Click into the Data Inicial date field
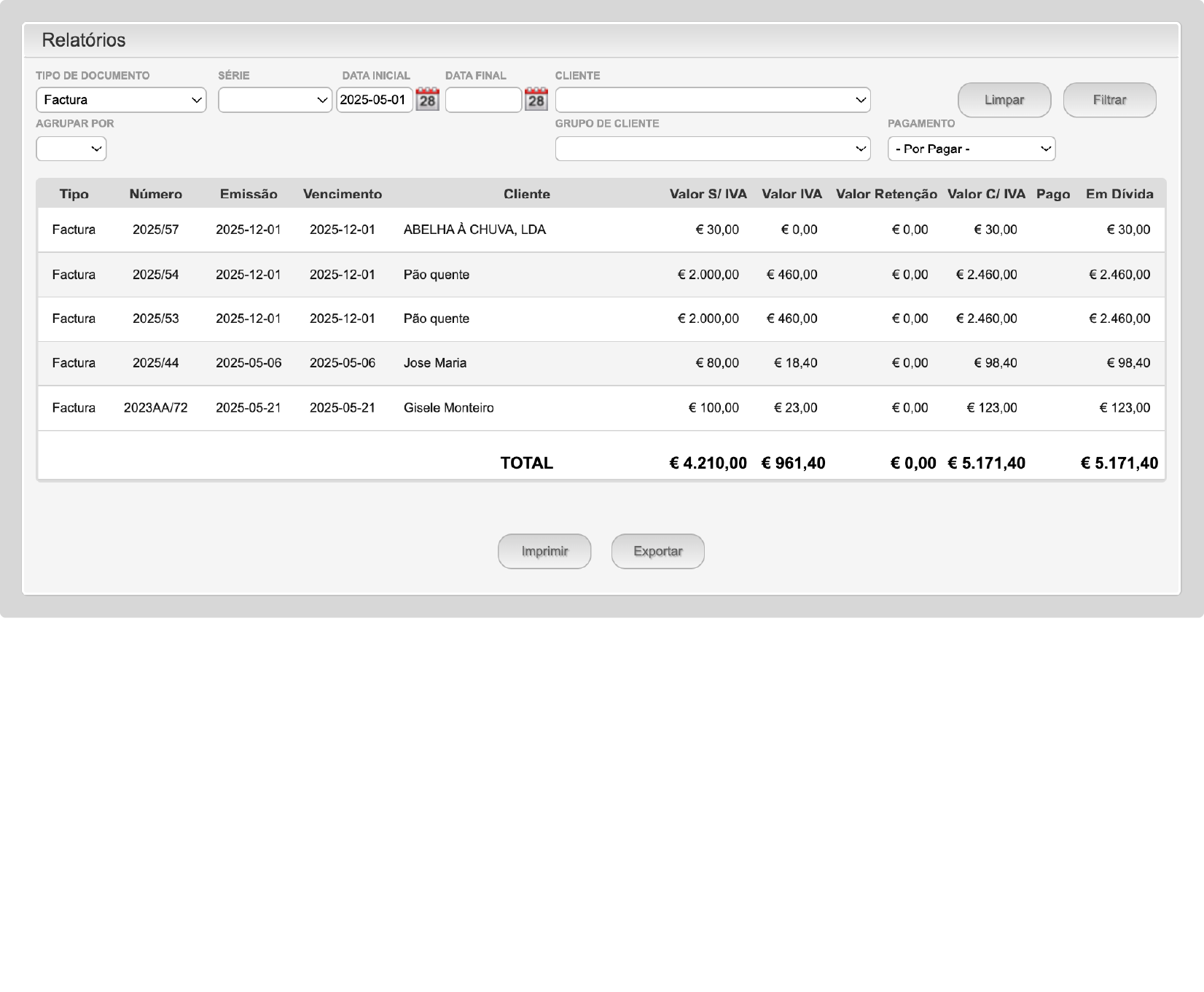Image resolution: width=1204 pixels, height=992 pixels. point(374,100)
